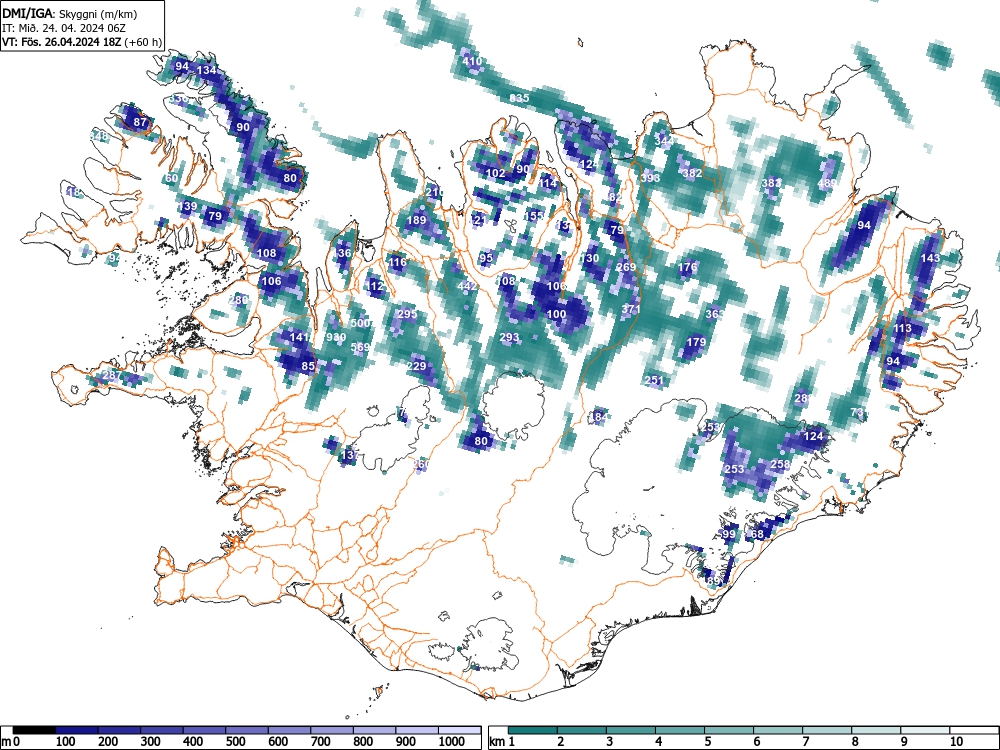Select the teal 4–5 km legend swatch

point(680,730)
